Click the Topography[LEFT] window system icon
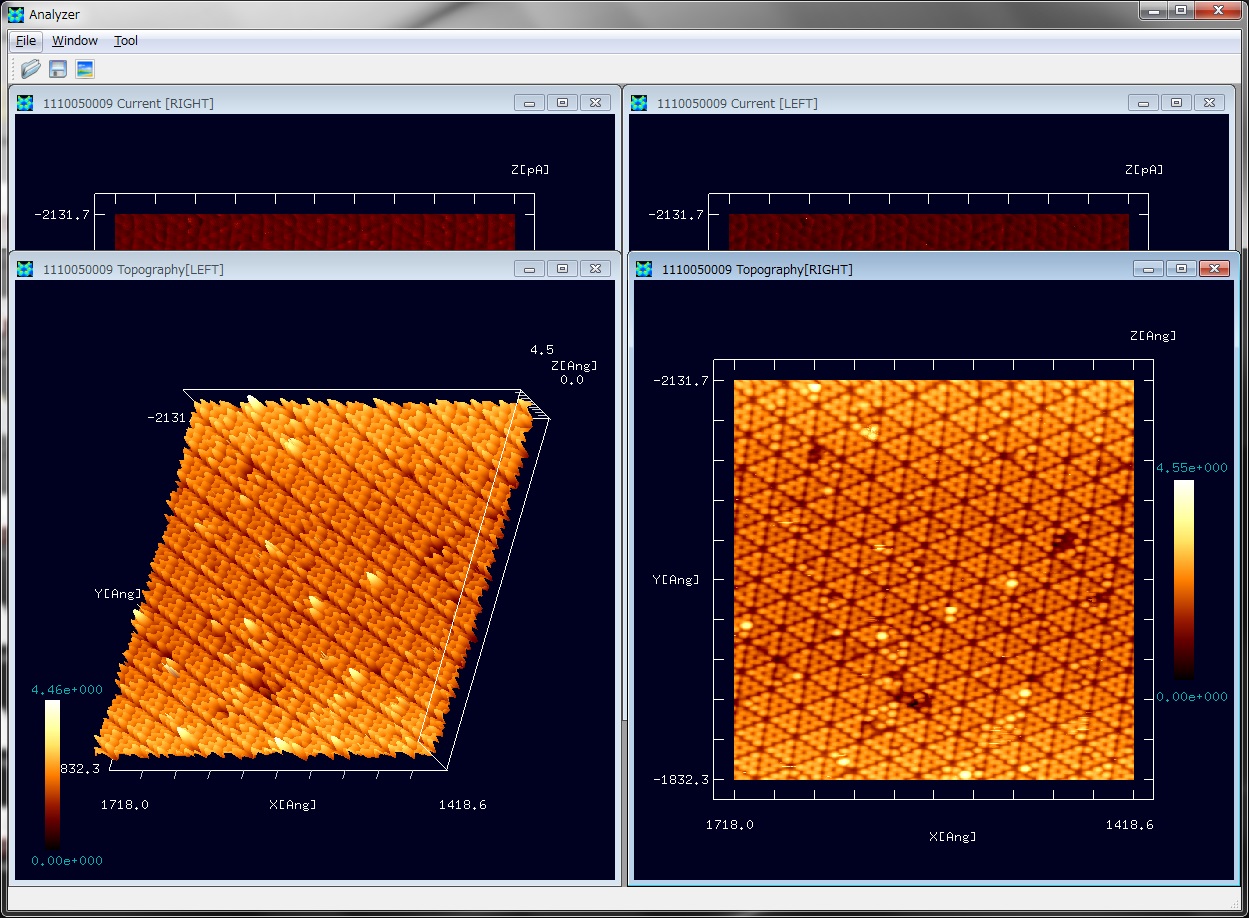1249x918 pixels. click(x=25, y=269)
